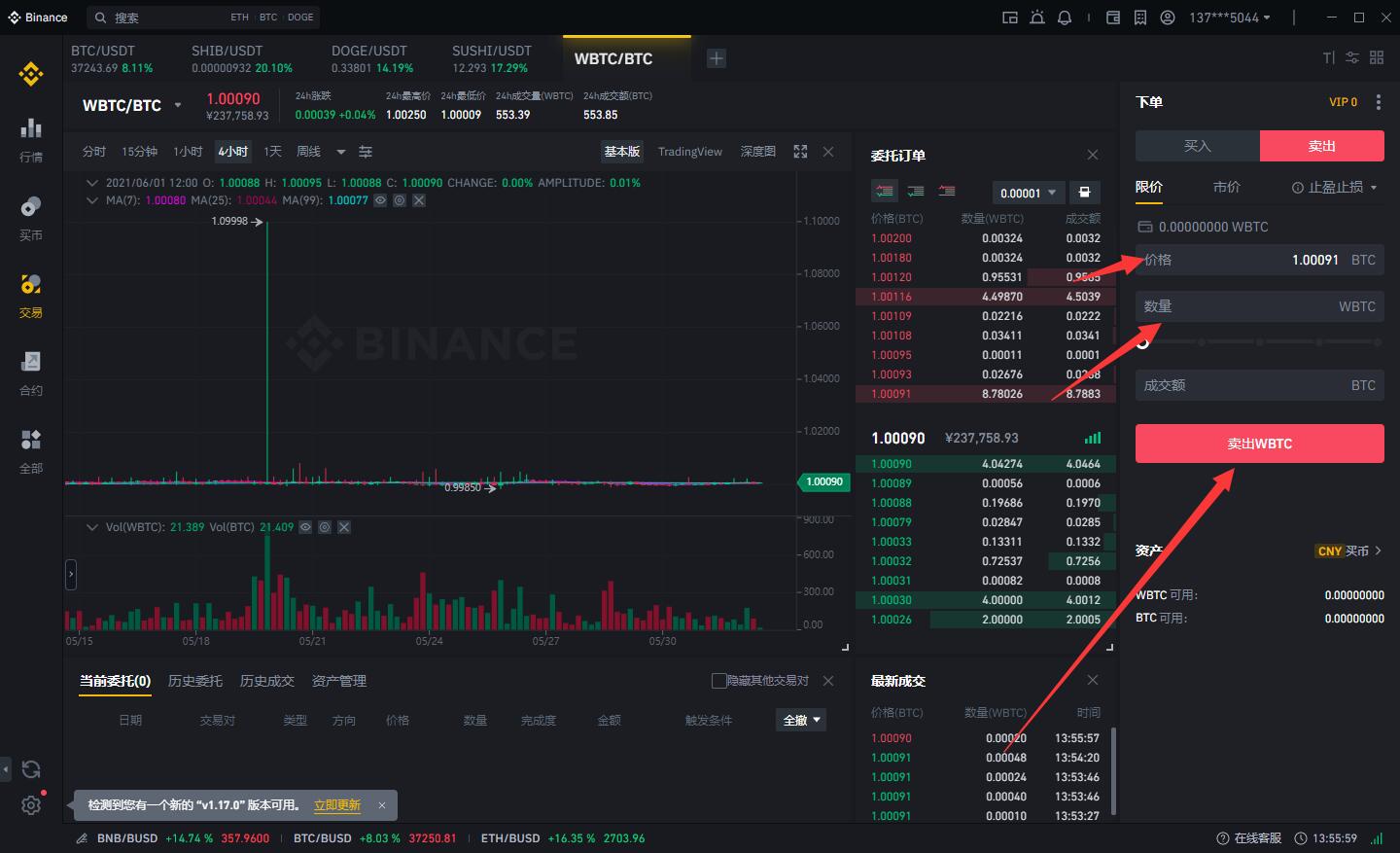Toggle Vol indicator visibility eye

pos(305,527)
